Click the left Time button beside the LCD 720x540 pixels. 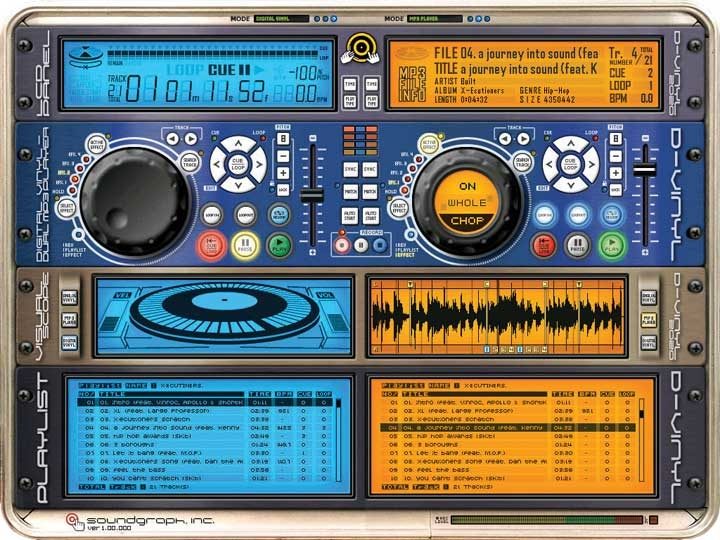[x=350, y=84]
